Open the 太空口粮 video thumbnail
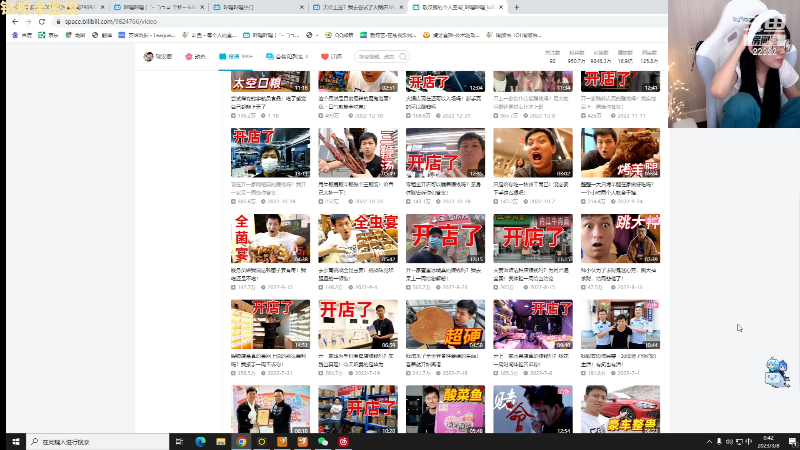The image size is (800, 450). tap(270, 82)
